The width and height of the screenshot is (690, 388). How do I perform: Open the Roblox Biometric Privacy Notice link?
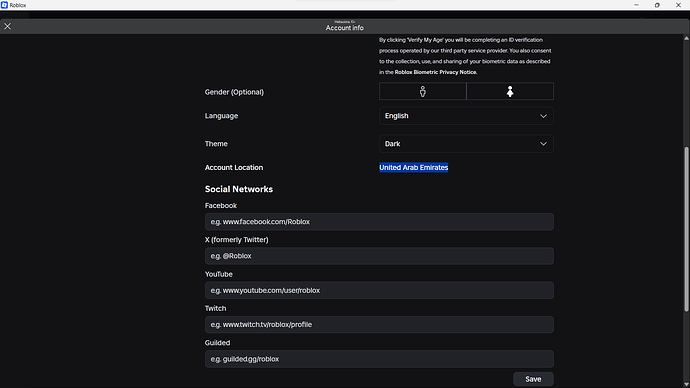pyautogui.click(x=435, y=72)
